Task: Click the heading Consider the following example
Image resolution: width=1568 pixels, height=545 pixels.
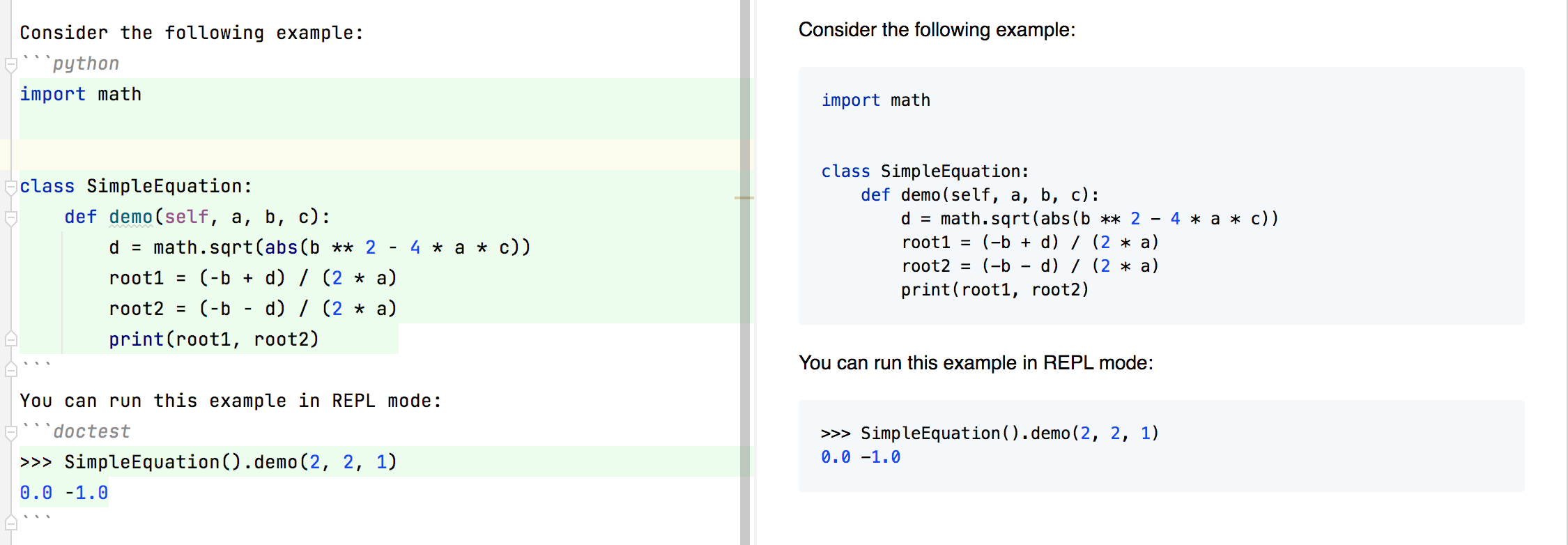Action: click(937, 29)
